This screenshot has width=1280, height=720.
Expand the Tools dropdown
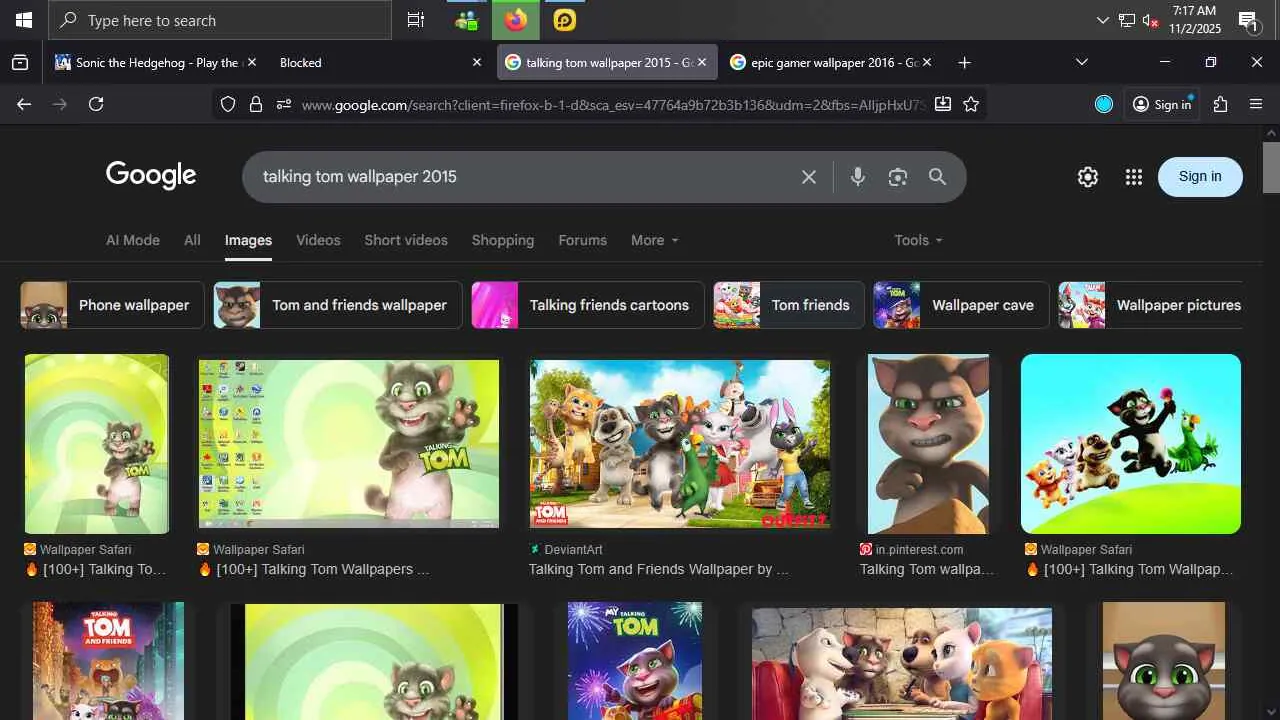918,240
